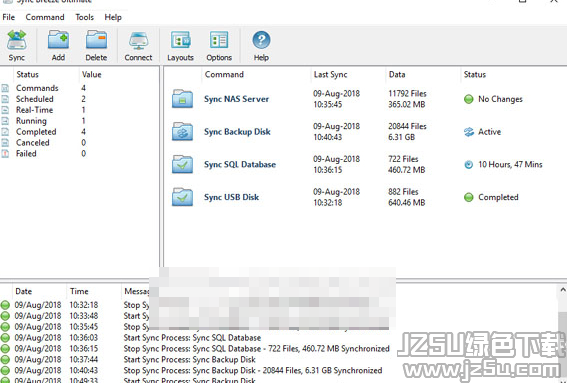The height and width of the screenshot is (383, 567).
Task: Click the 20844 Files data cell
Action: (408, 126)
